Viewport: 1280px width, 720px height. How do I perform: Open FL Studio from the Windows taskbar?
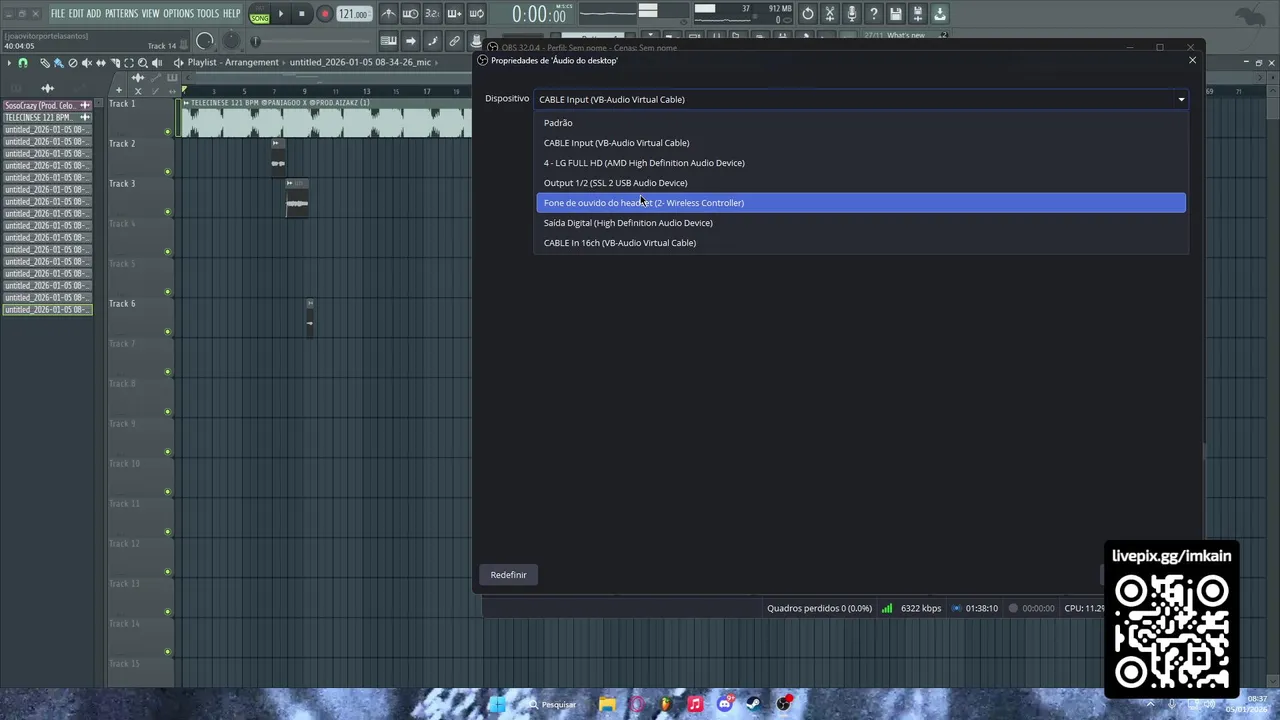(666, 704)
